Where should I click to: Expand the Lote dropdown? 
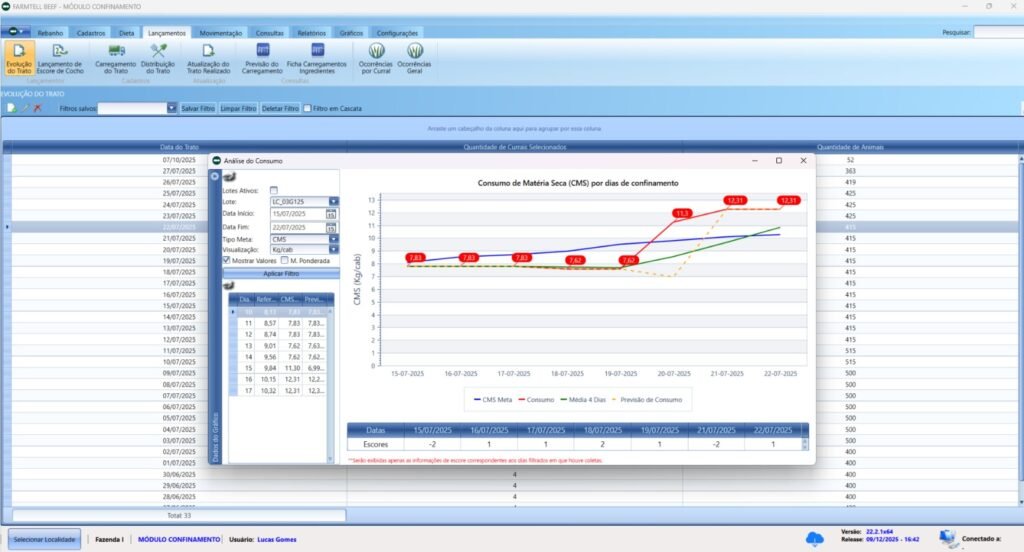pyautogui.click(x=333, y=202)
